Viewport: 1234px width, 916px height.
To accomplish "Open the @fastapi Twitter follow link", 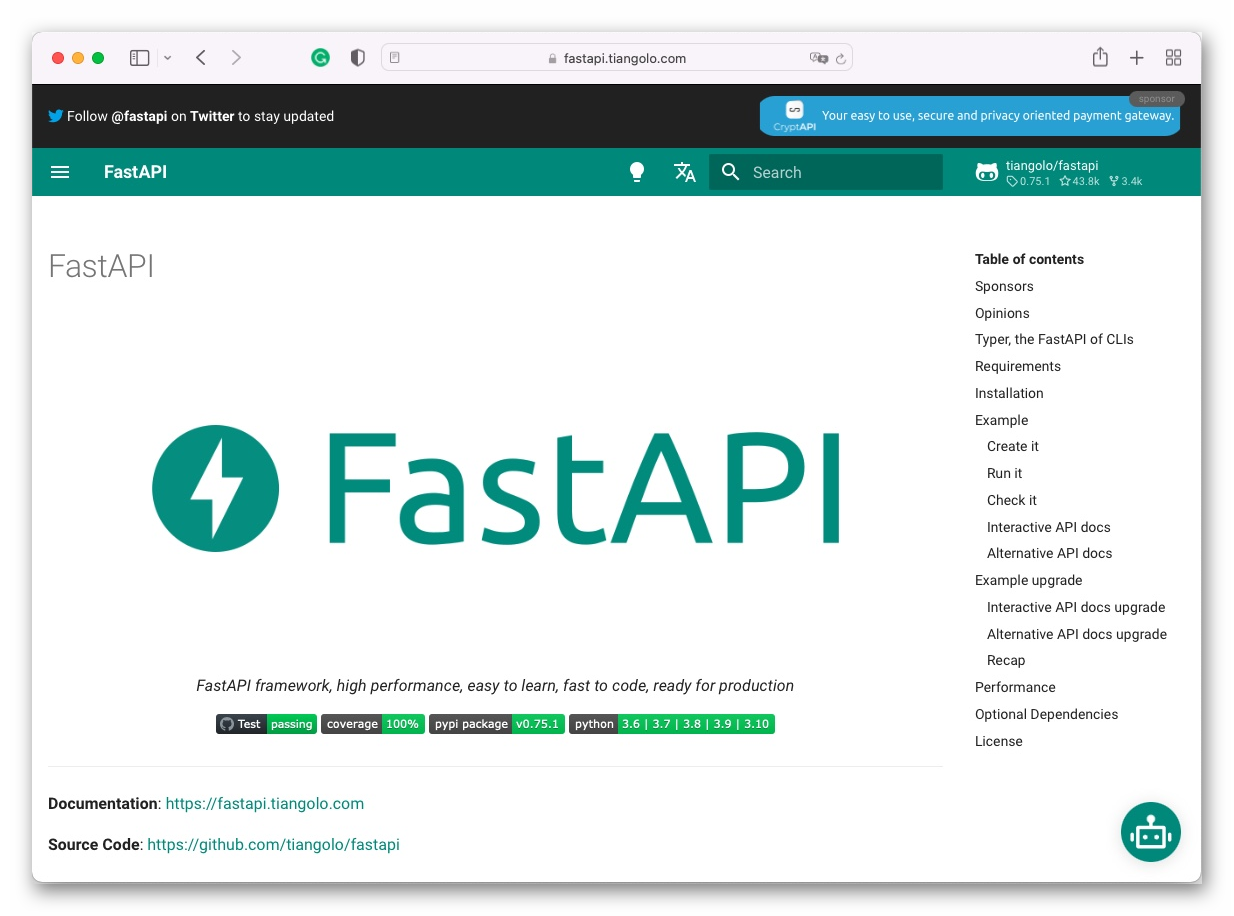I will pos(139,116).
